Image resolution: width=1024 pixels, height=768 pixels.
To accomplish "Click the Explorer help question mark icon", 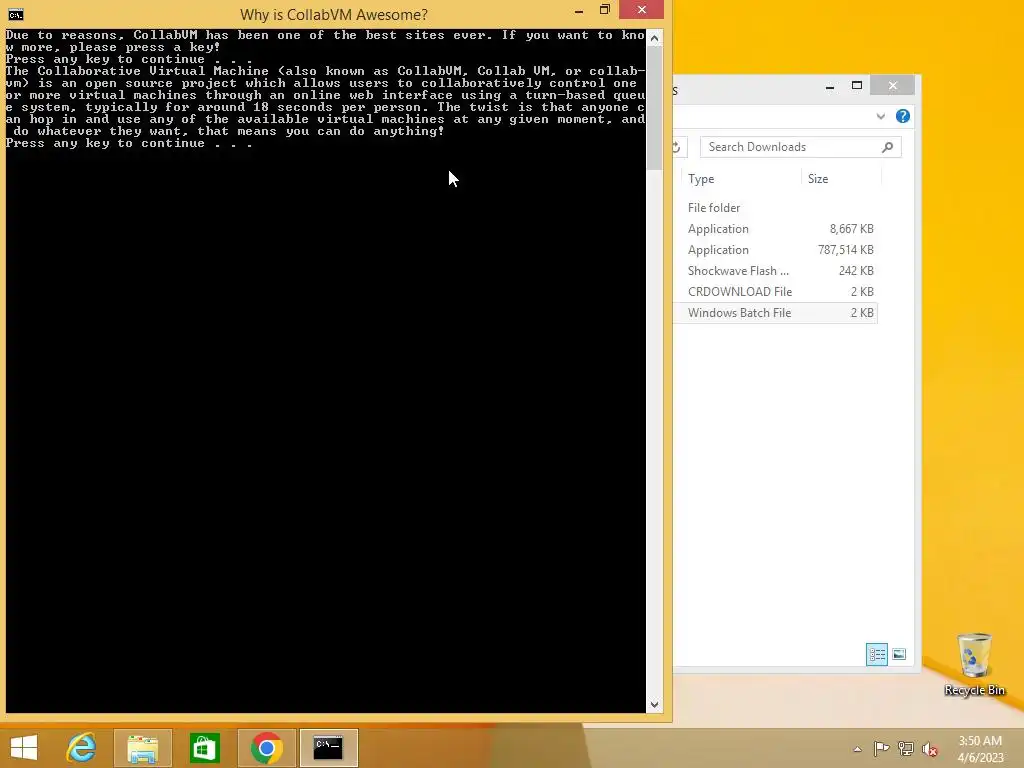I will [x=903, y=116].
